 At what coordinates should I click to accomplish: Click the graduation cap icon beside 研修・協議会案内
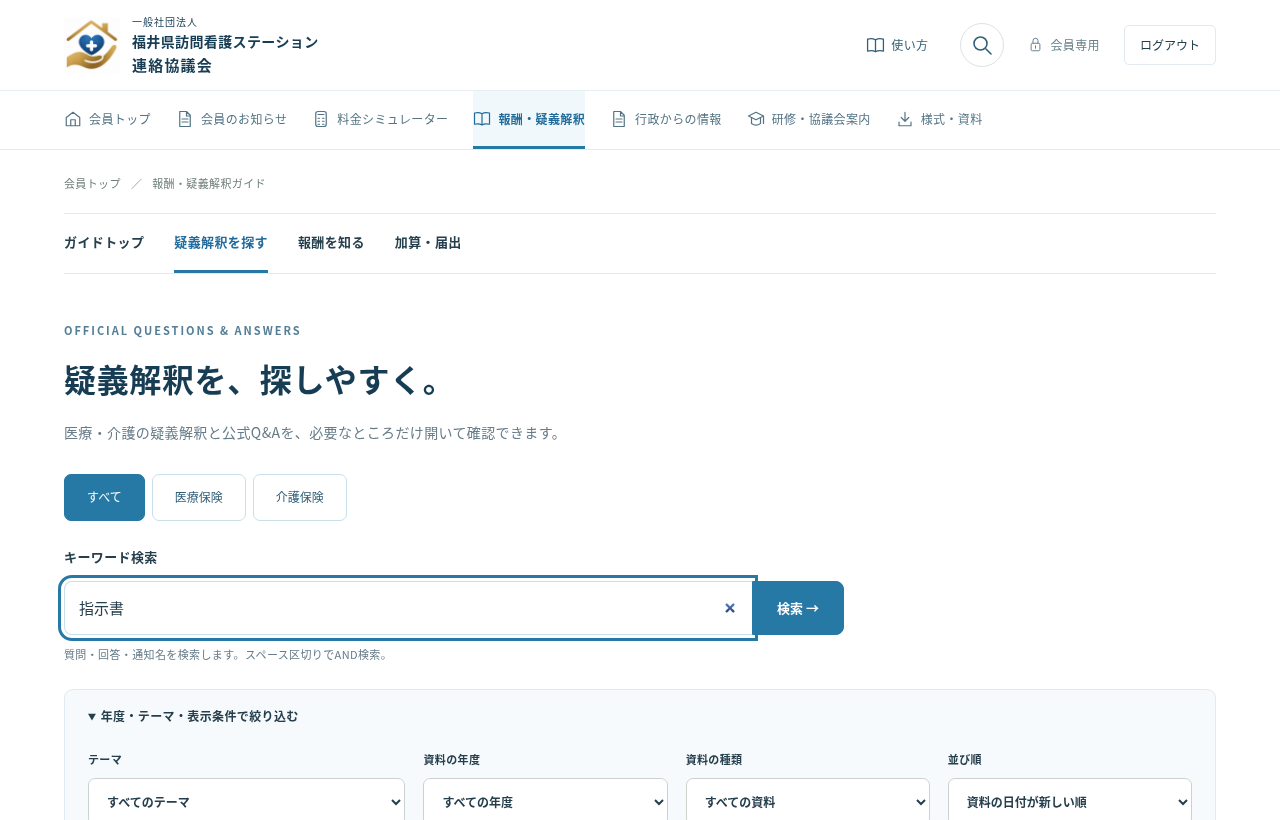click(756, 119)
